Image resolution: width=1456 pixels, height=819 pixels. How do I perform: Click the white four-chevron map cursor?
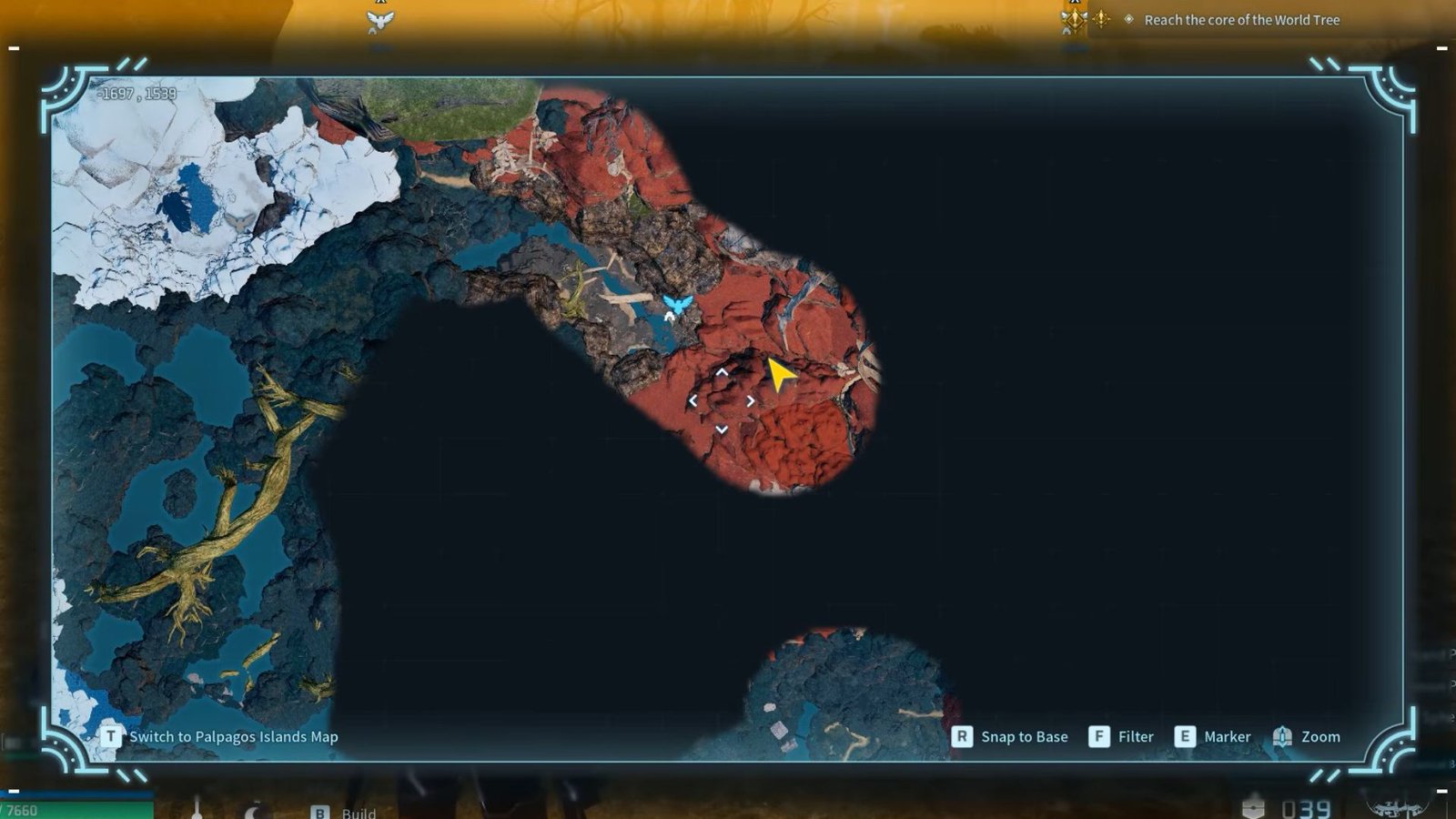(722, 400)
